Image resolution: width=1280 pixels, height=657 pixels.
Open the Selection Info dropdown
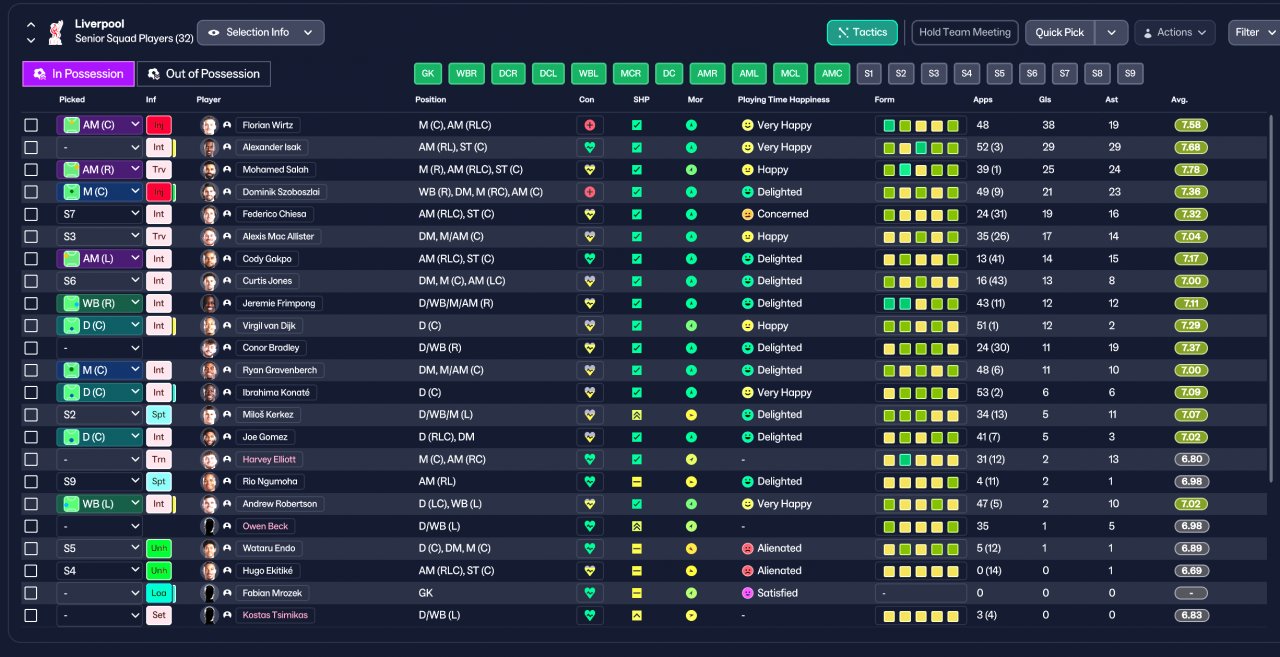pos(260,32)
